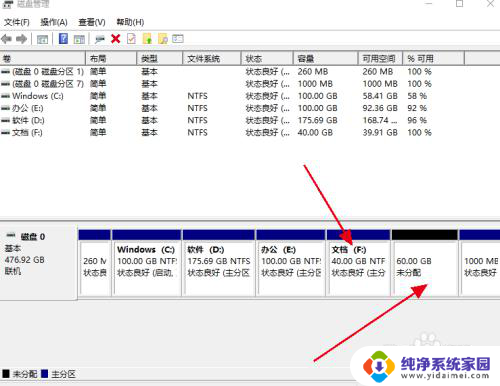500x386 pixels.
Task: Click the drive icon beside 软件 (D:) row
Action: click(5, 121)
